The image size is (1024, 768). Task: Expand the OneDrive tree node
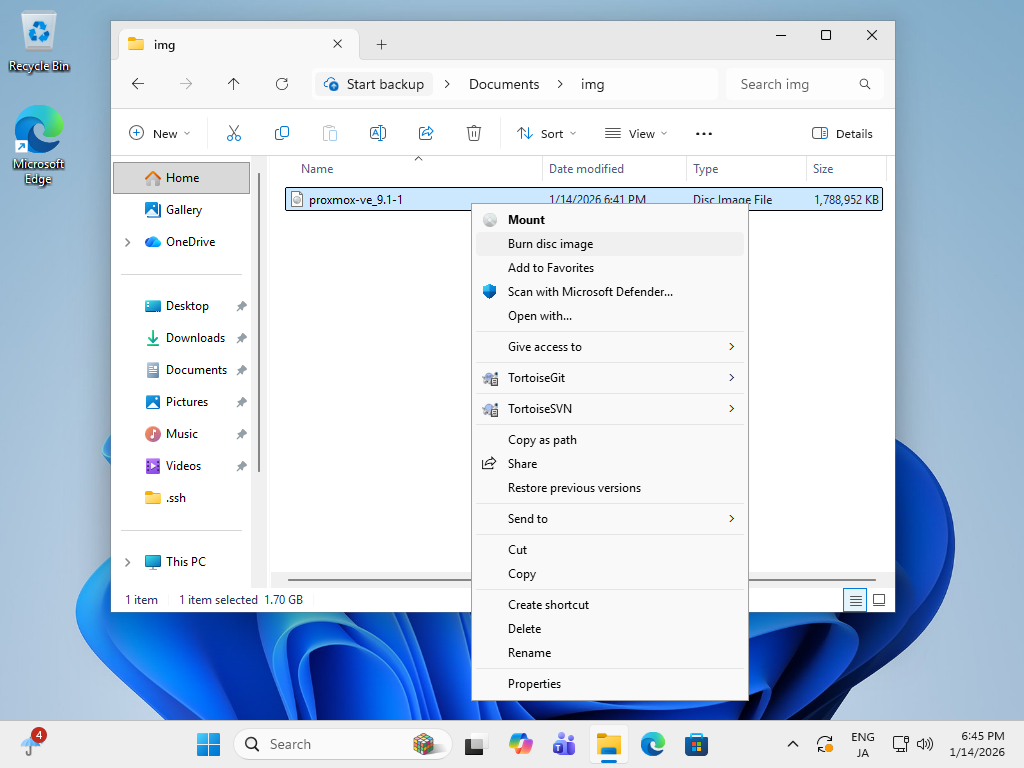pos(127,242)
